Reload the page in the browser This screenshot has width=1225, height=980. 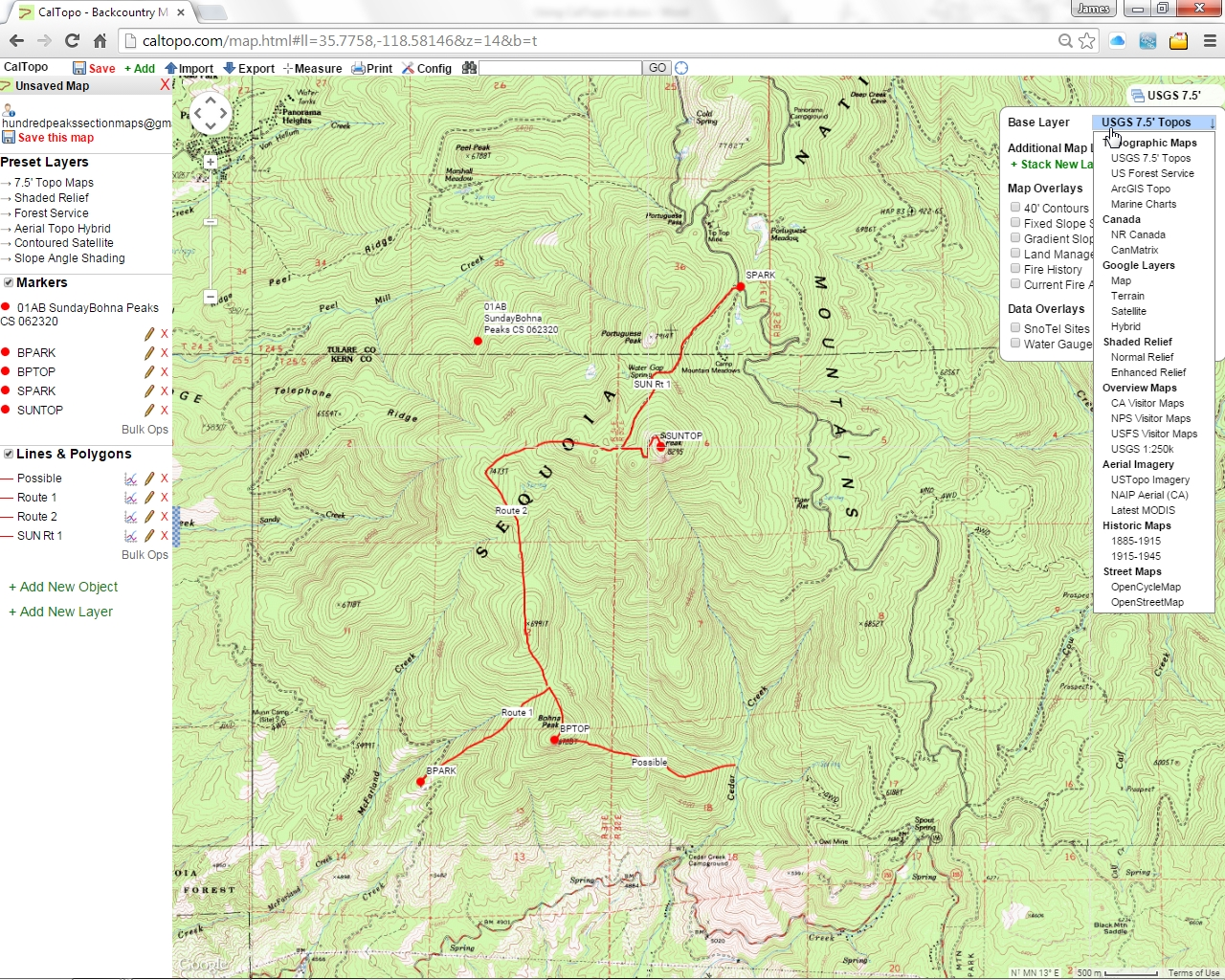72,40
